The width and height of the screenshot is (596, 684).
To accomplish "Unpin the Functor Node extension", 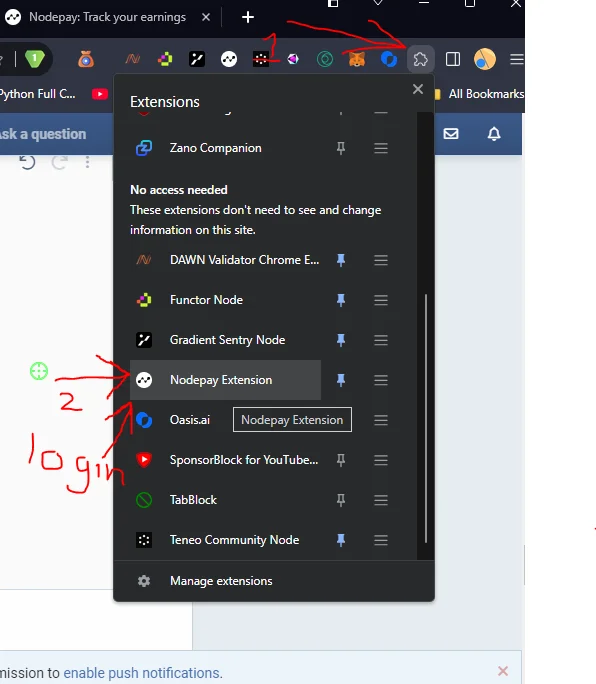I will 341,300.
